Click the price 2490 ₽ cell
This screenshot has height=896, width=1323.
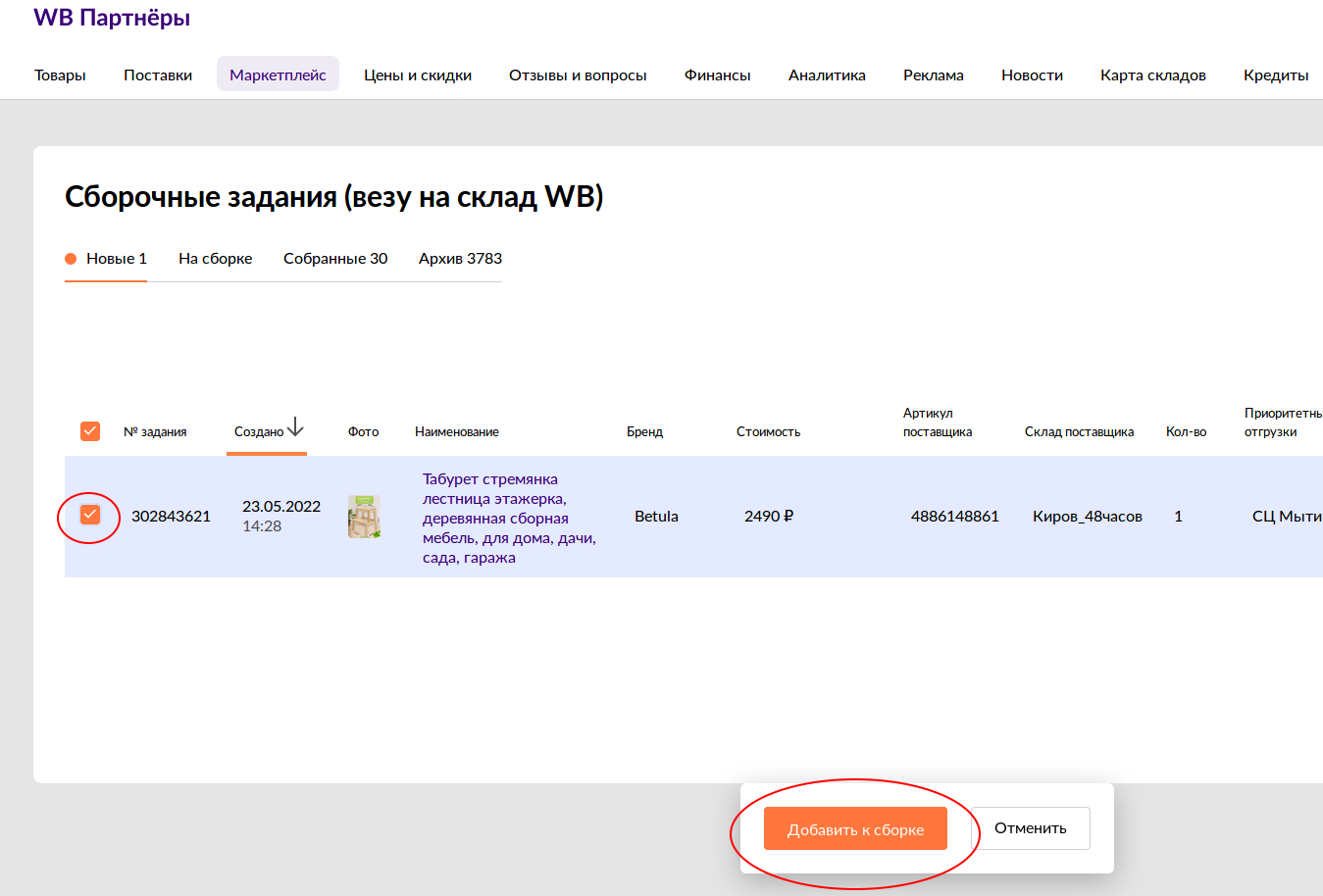pos(769,517)
